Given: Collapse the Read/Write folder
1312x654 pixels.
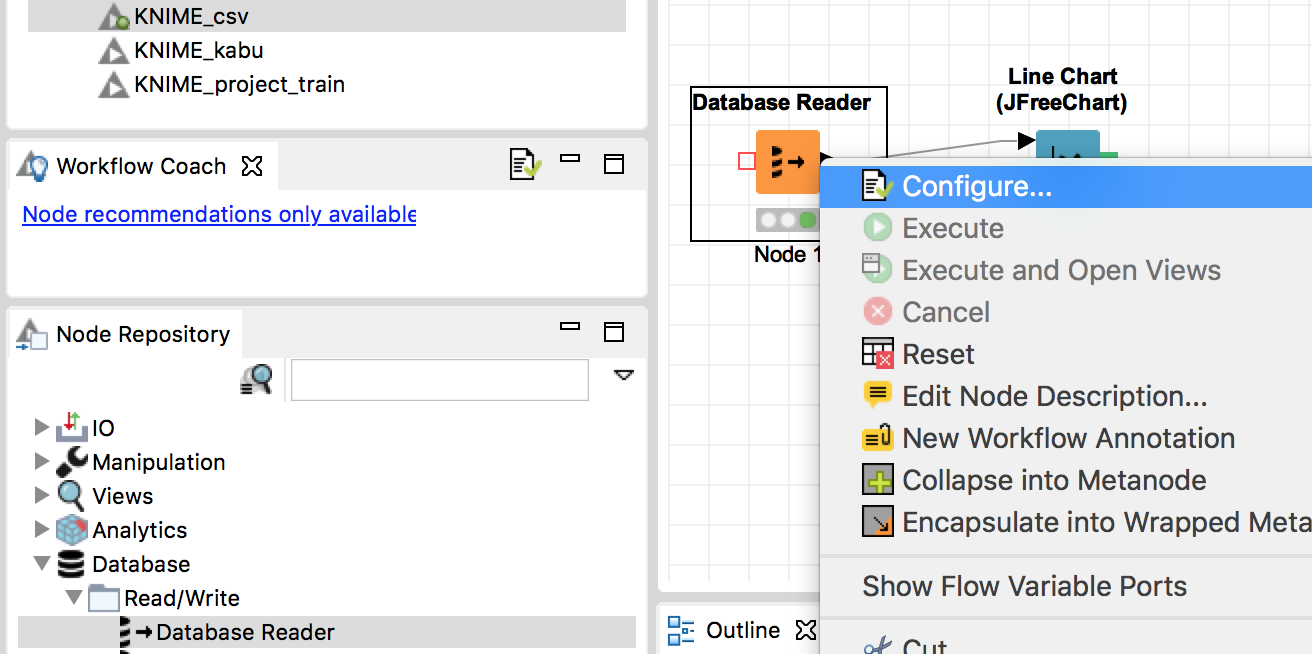Looking at the screenshot, I should (x=74, y=597).
